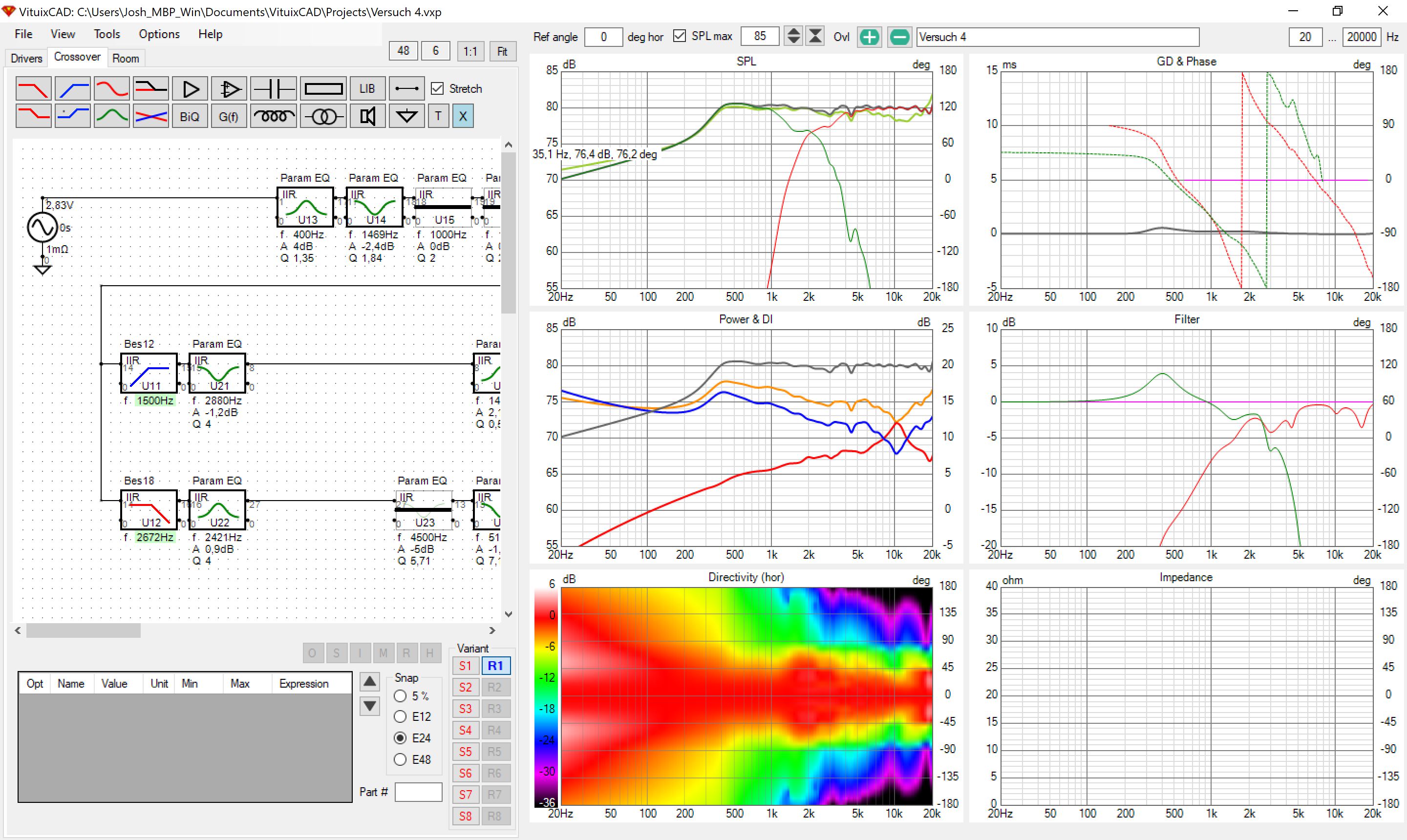Toggle the X tool button

click(x=463, y=116)
